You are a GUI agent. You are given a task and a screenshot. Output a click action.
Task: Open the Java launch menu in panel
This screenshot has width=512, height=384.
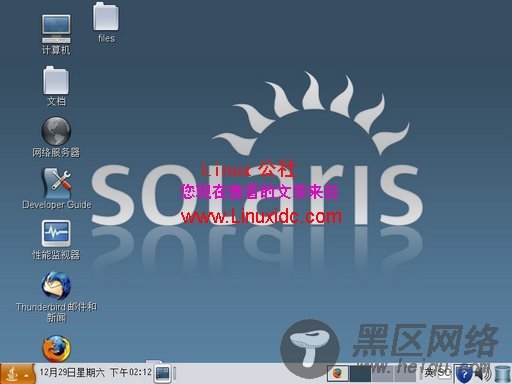(17, 373)
